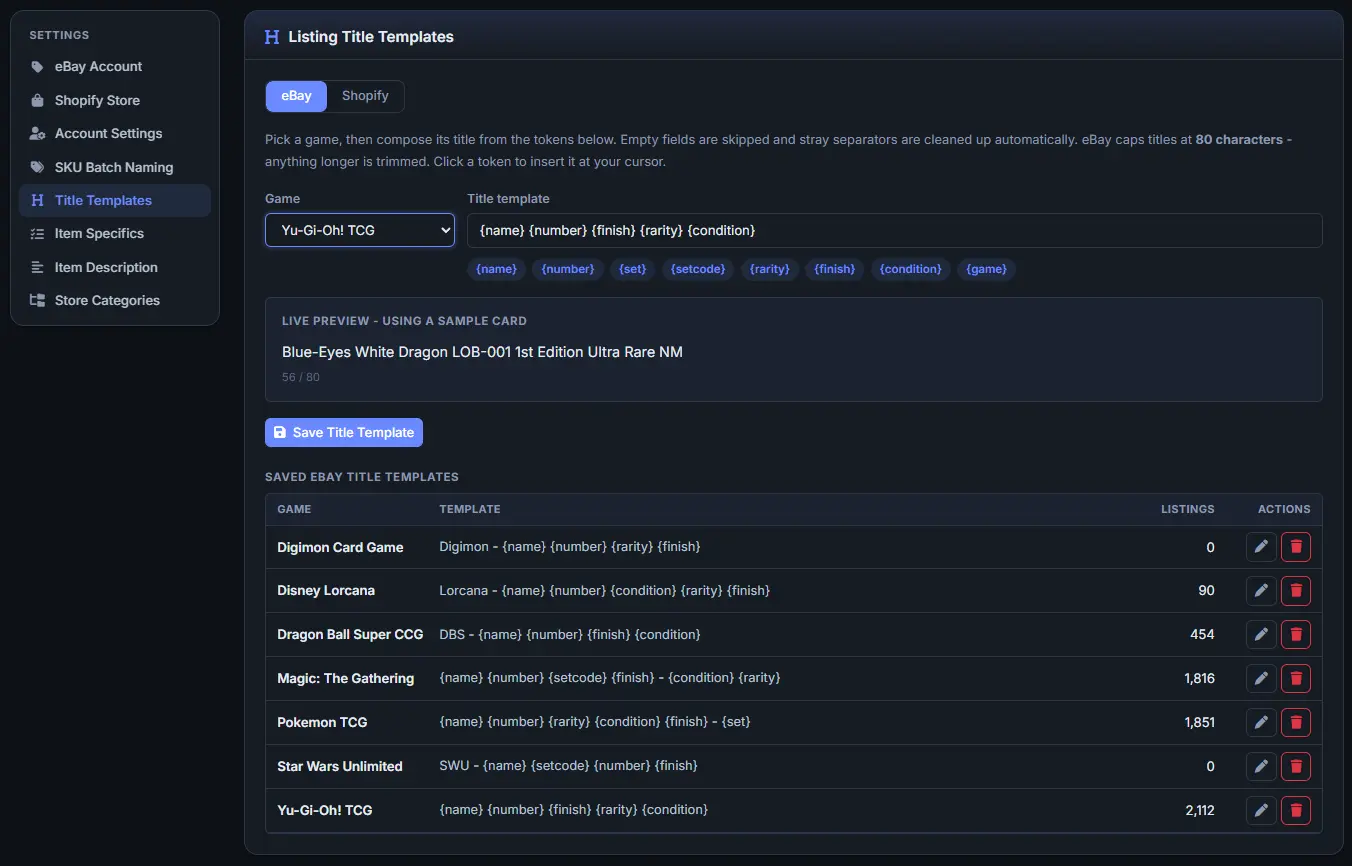Image resolution: width=1352 pixels, height=866 pixels.
Task: Add the {game} token to template
Action: (x=987, y=269)
